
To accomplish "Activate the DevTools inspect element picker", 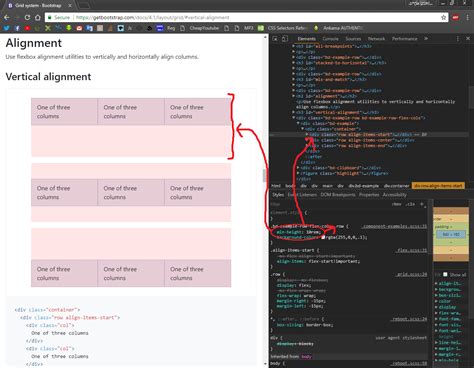I will (275, 39).
